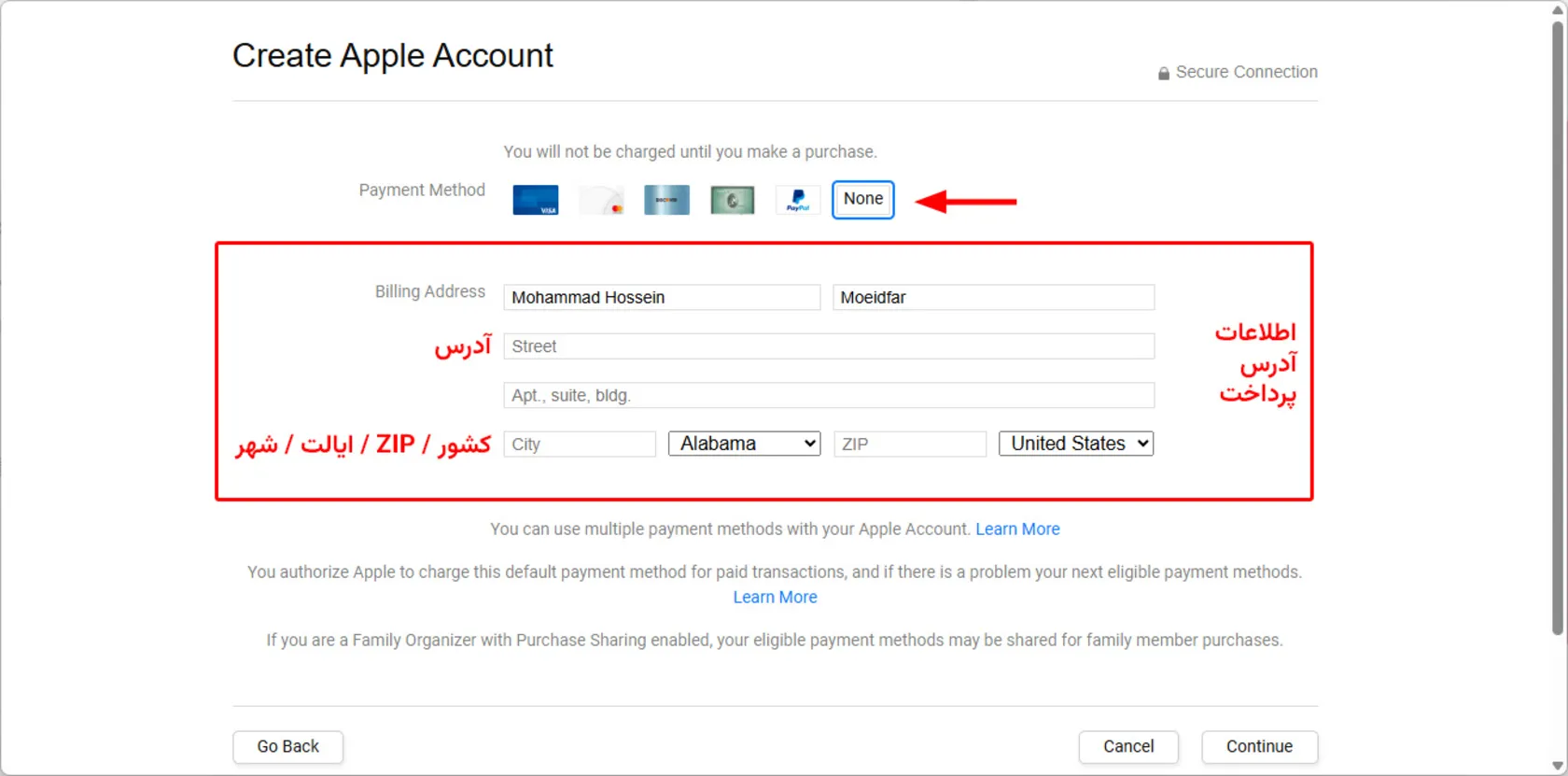
Task: Click the ZIP code field
Action: (x=909, y=444)
